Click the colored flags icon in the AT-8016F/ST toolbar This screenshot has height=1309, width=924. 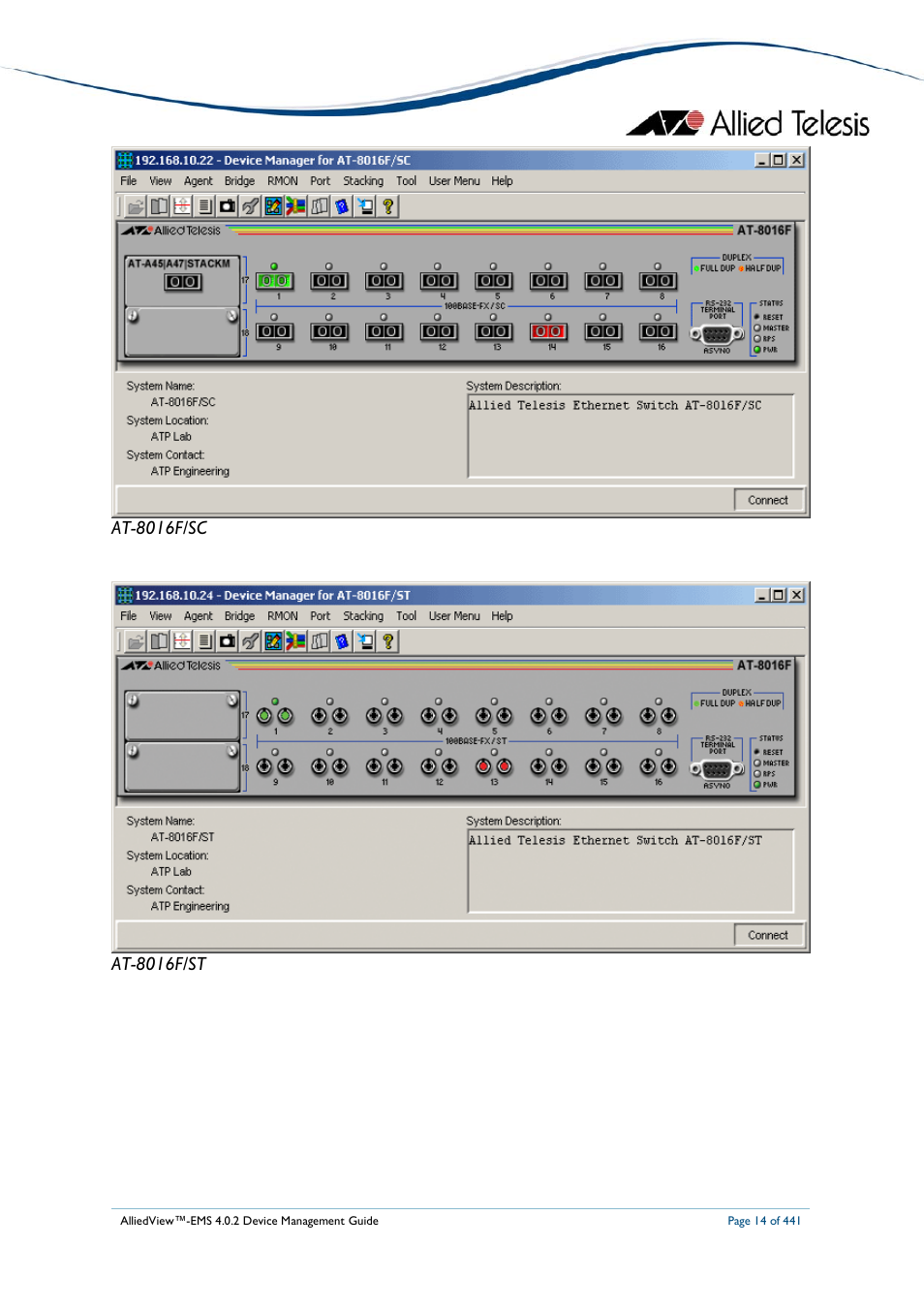tap(295, 641)
